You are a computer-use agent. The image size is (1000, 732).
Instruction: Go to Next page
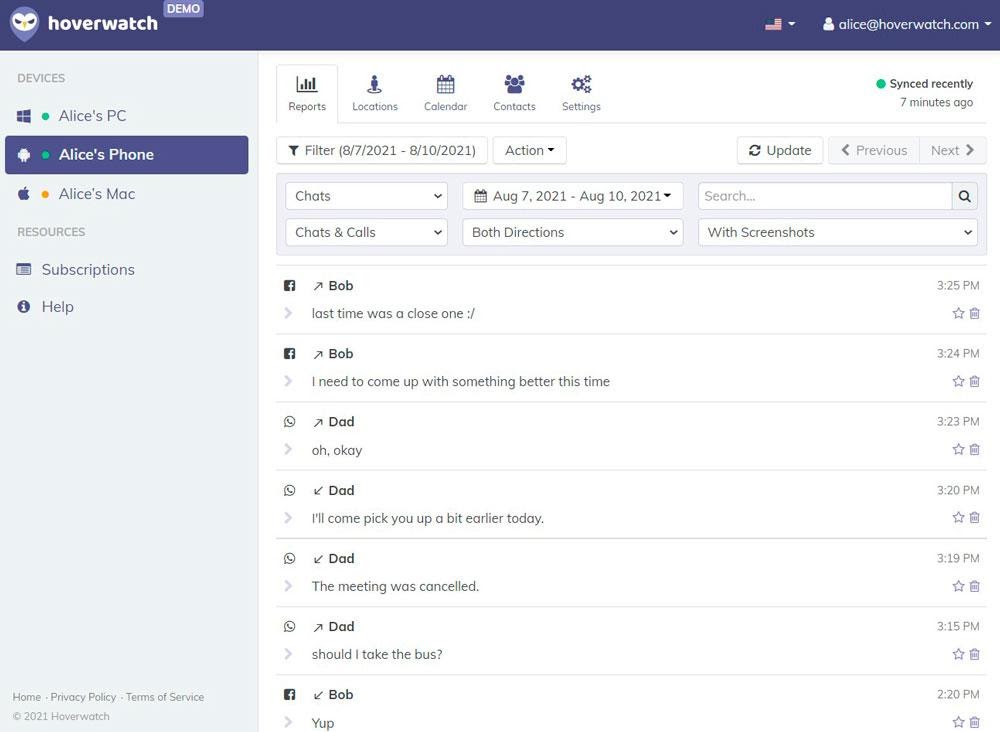953,150
